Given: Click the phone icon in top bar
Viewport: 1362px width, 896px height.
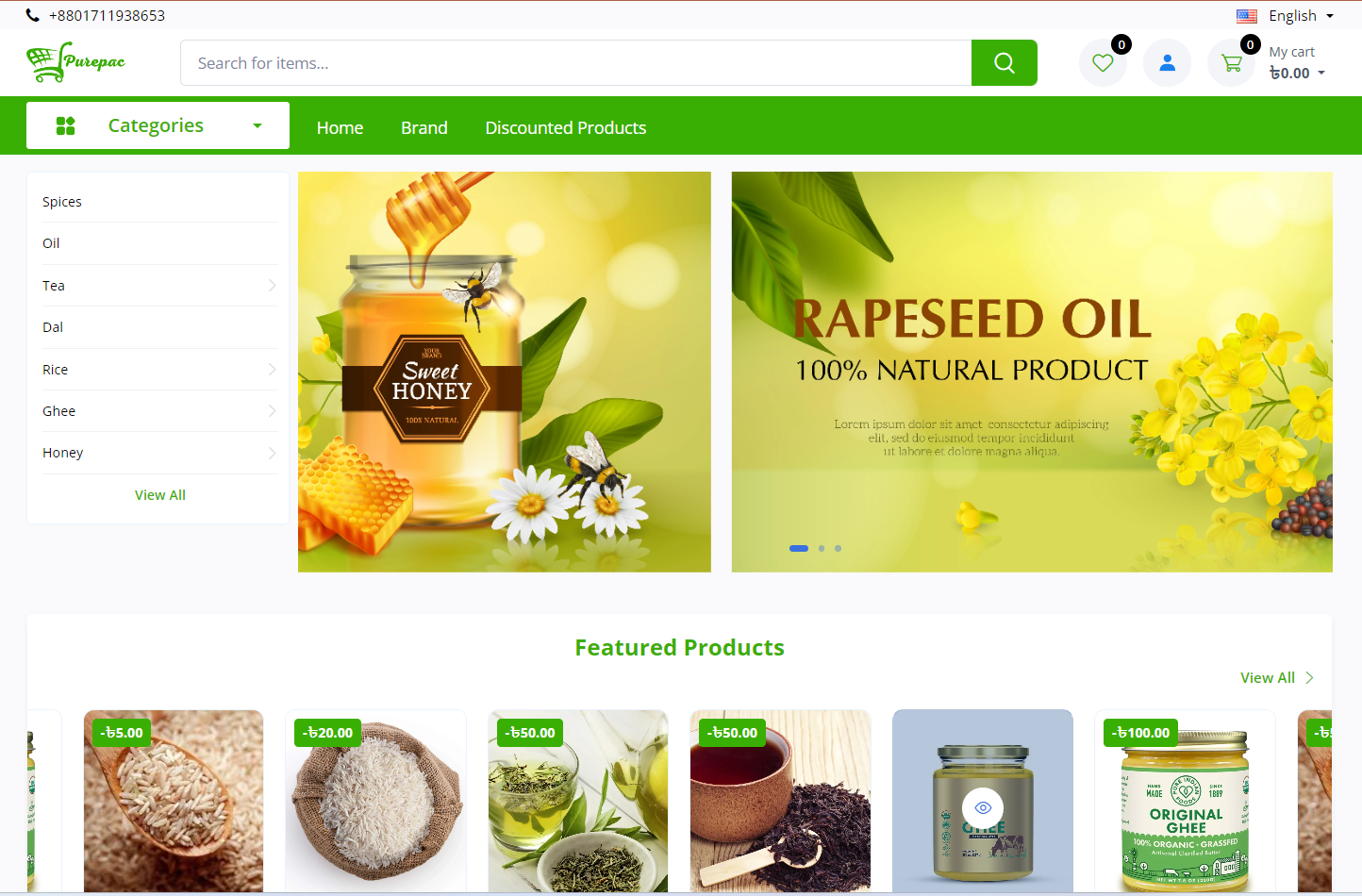Looking at the screenshot, I should click(33, 15).
